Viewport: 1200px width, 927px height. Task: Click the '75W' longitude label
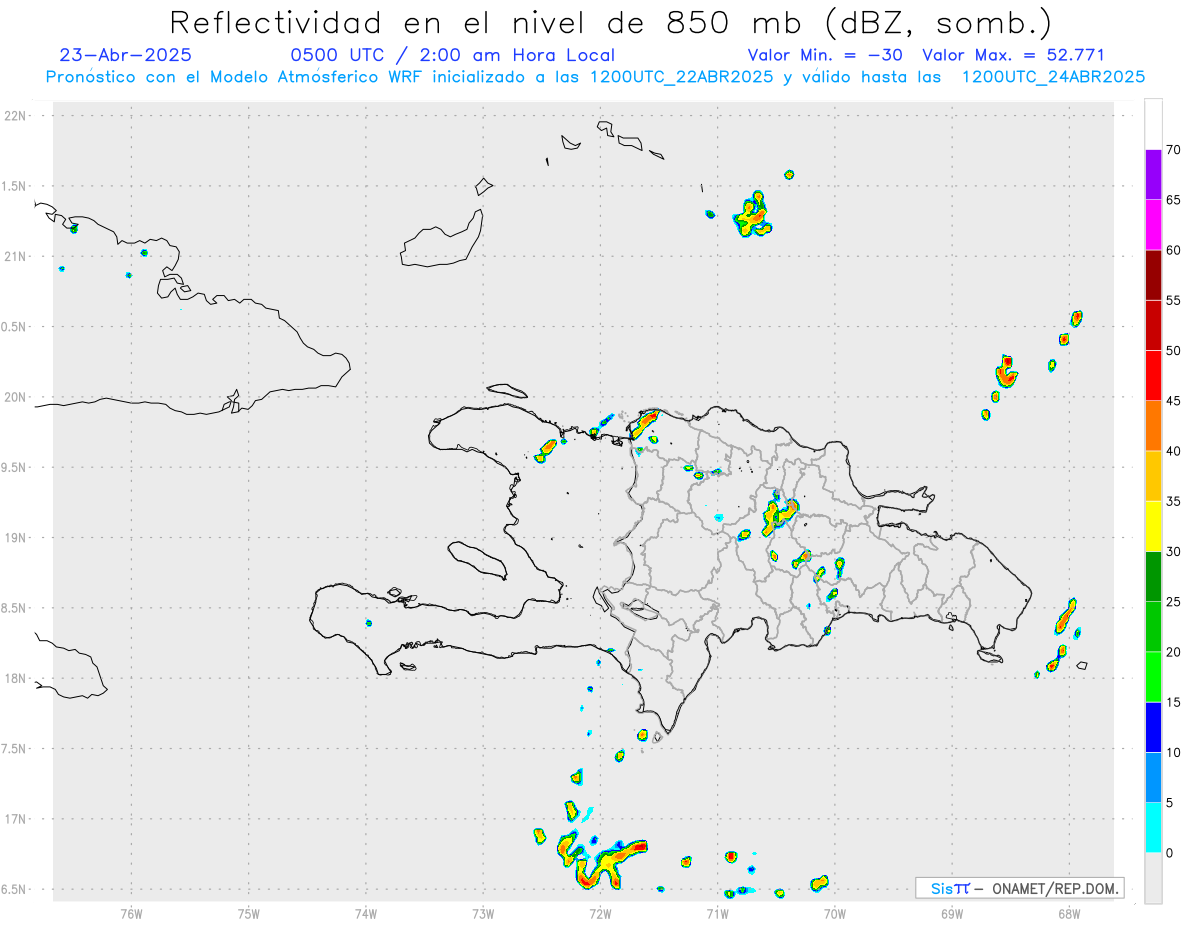pyautogui.click(x=248, y=912)
